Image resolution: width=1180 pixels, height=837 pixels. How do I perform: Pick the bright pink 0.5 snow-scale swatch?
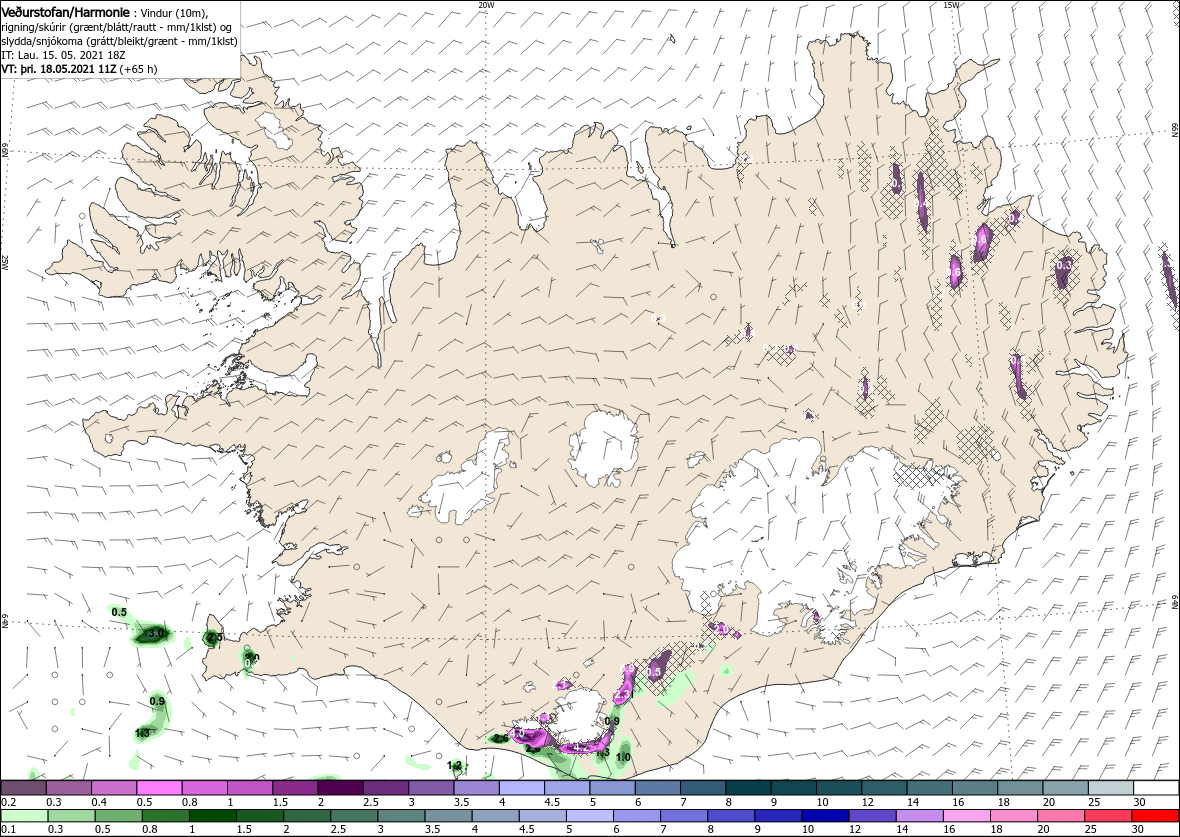(x=160, y=788)
